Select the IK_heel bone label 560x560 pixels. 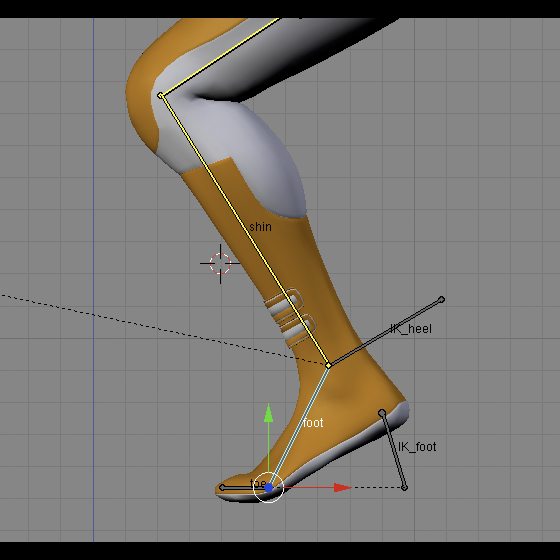point(411,329)
